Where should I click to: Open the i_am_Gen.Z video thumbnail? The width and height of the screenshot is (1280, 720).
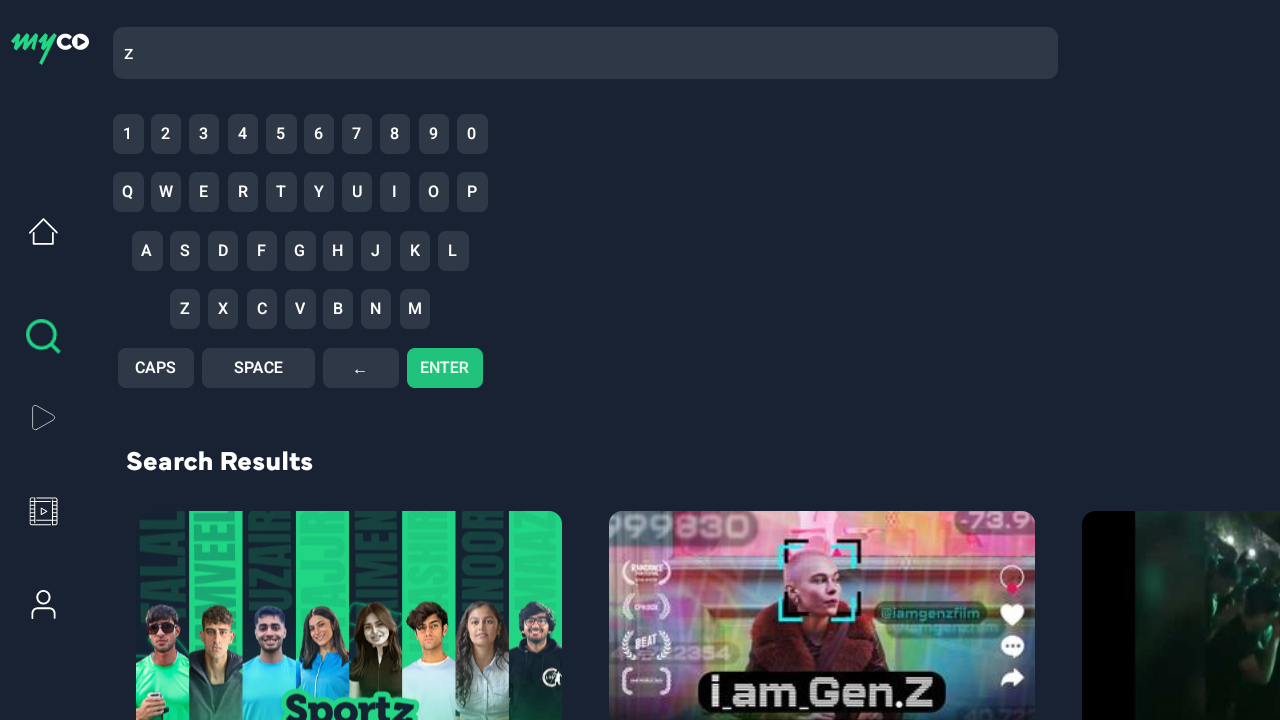click(x=822, y=615)
